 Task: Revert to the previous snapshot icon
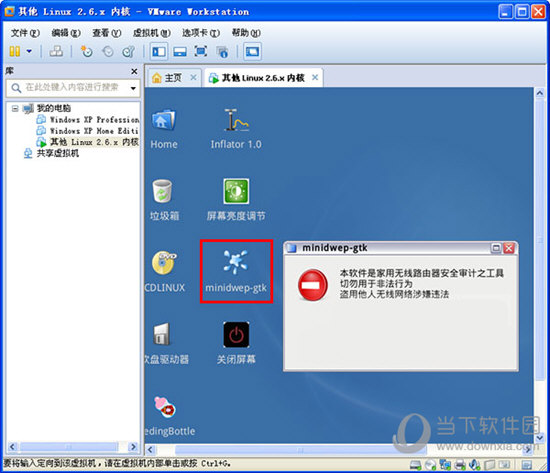click(108, 52)
